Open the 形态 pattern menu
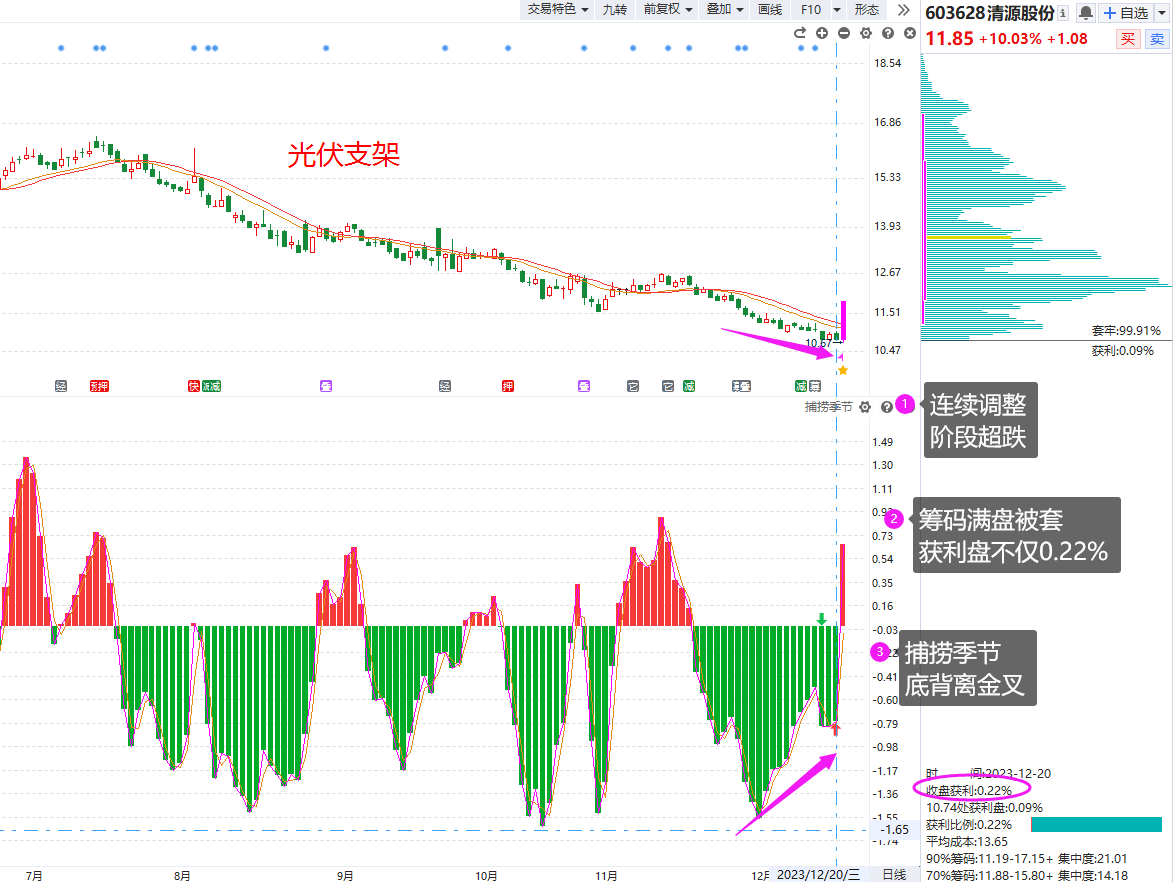The image size is (1173, 882). (x=866, y=9)
